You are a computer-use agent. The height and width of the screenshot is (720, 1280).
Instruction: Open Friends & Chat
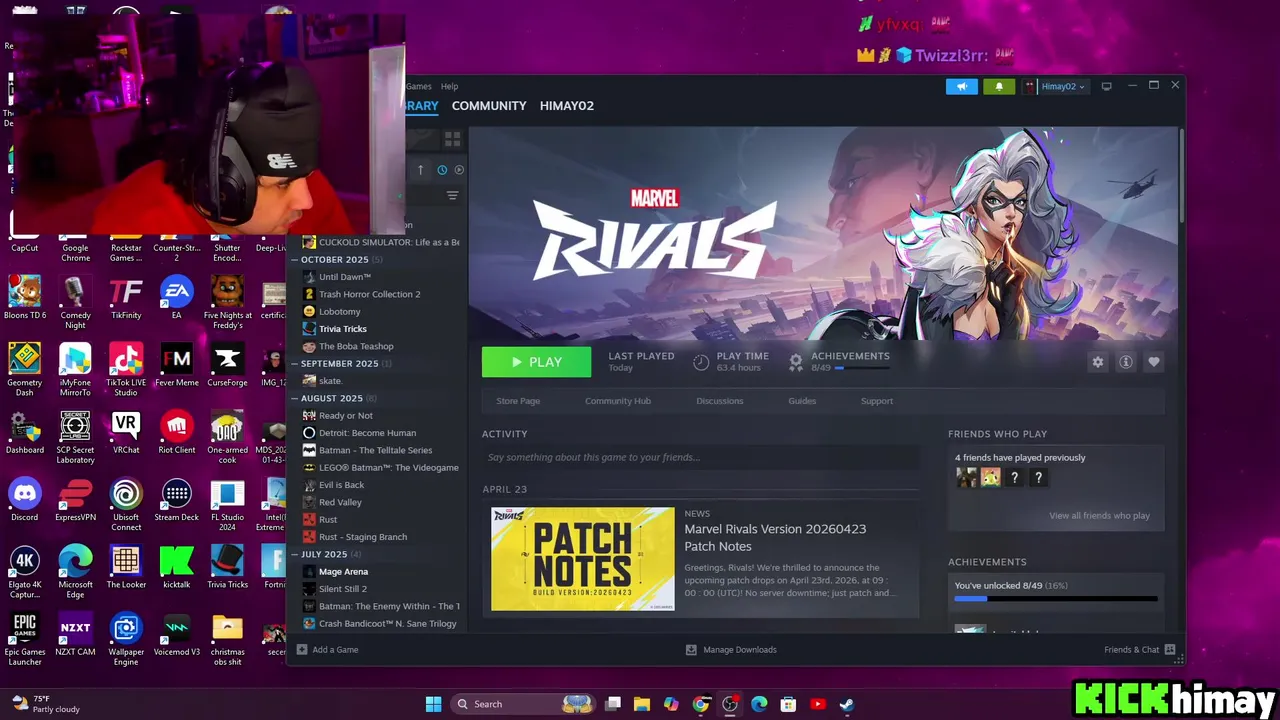point(1139,650)
